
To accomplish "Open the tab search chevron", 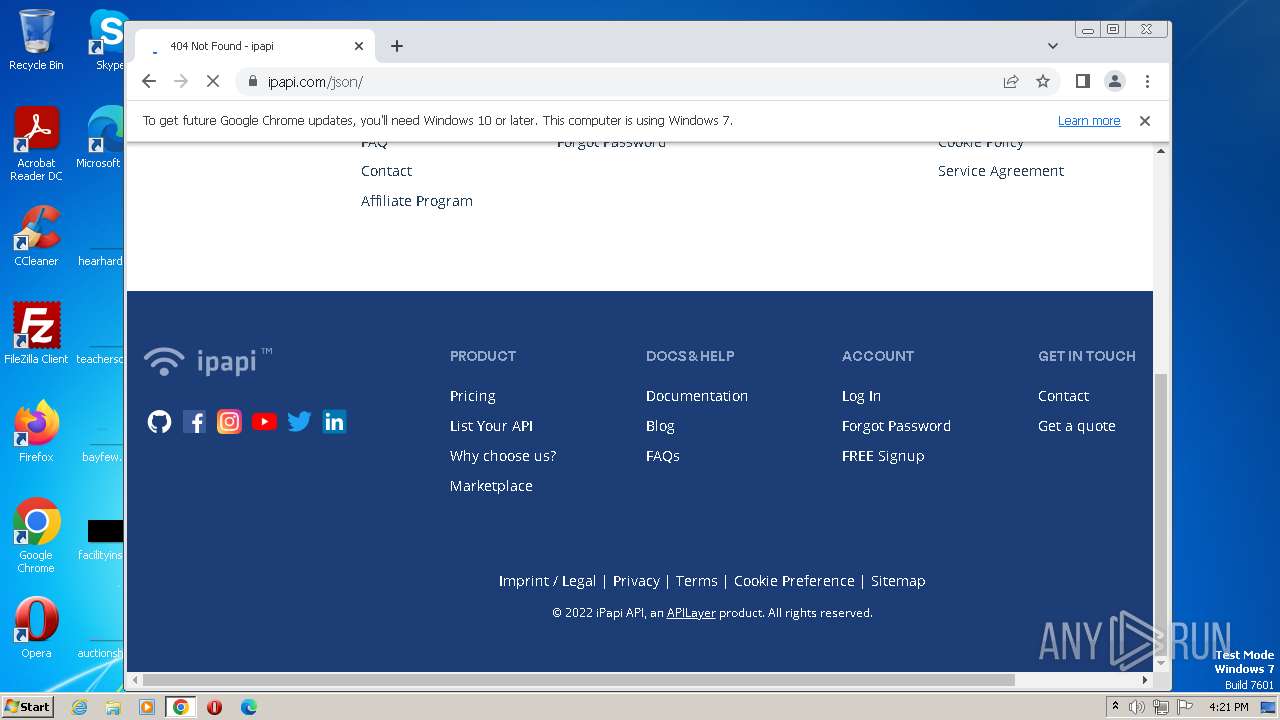I will pos(1052,46).
